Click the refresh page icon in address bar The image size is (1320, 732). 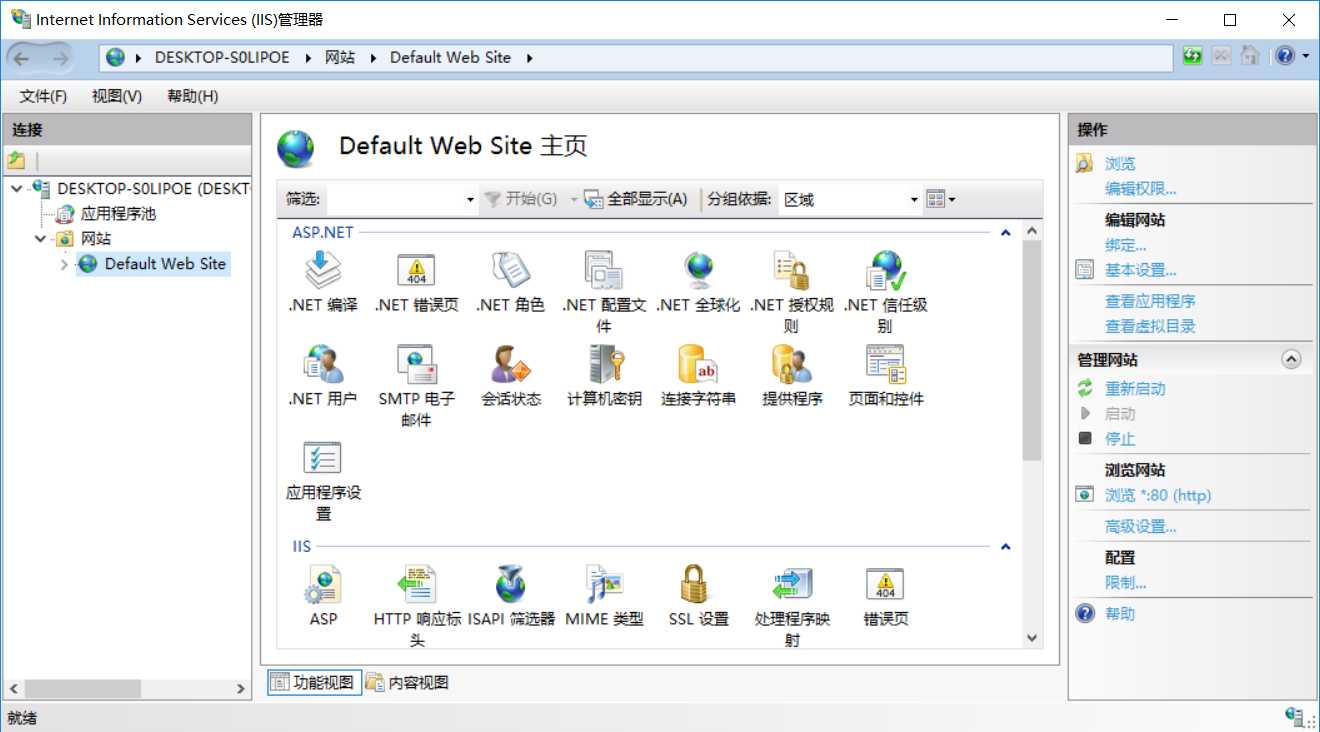coord(1192,57)
